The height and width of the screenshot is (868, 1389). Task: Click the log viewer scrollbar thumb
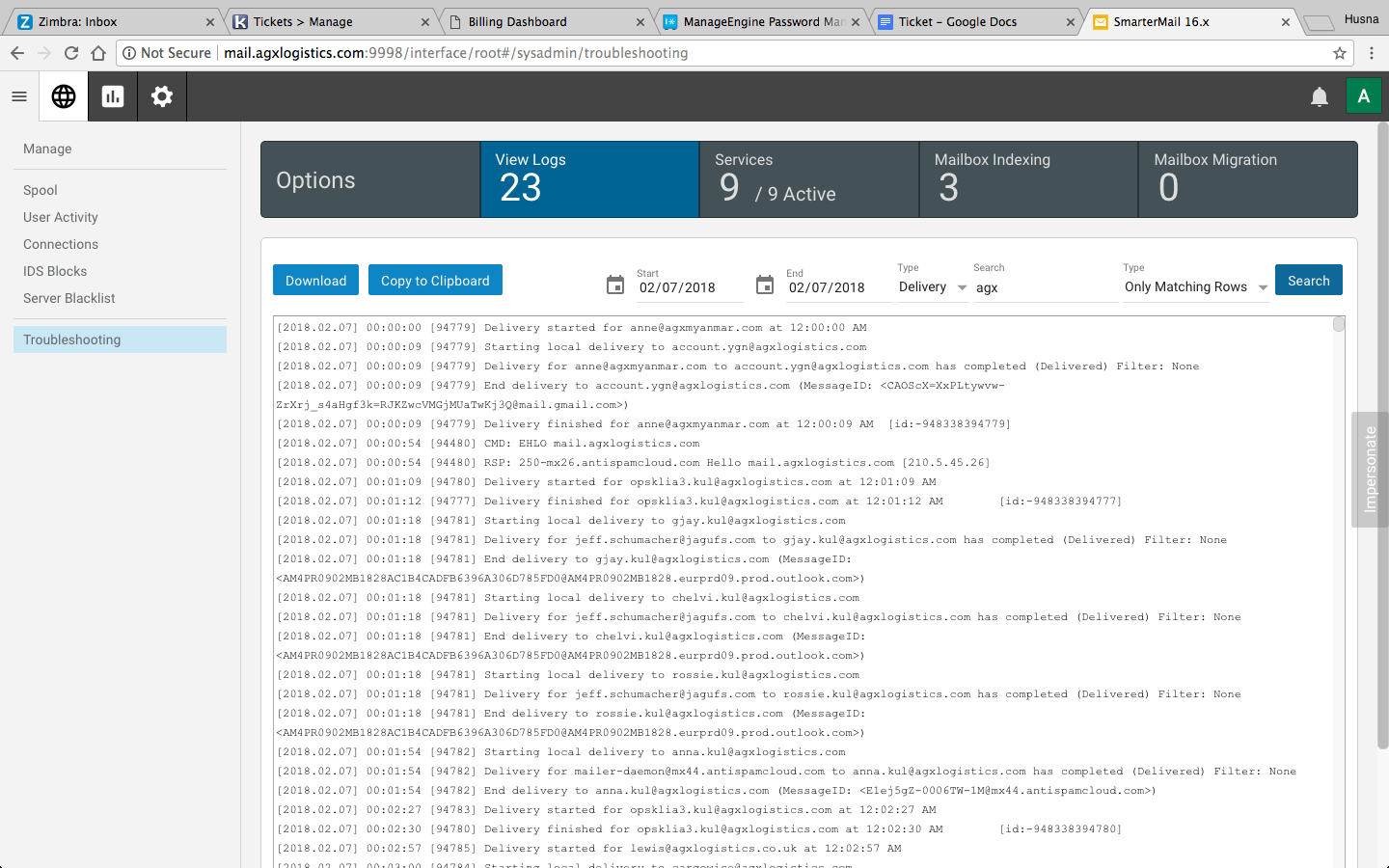click(1339, 324)
